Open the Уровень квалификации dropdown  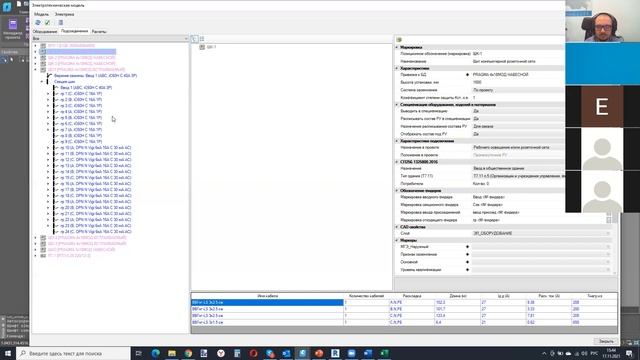tap(608, 270)
